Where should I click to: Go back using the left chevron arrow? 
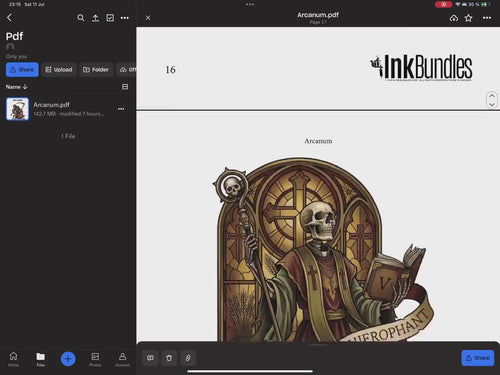pos(9,18)
